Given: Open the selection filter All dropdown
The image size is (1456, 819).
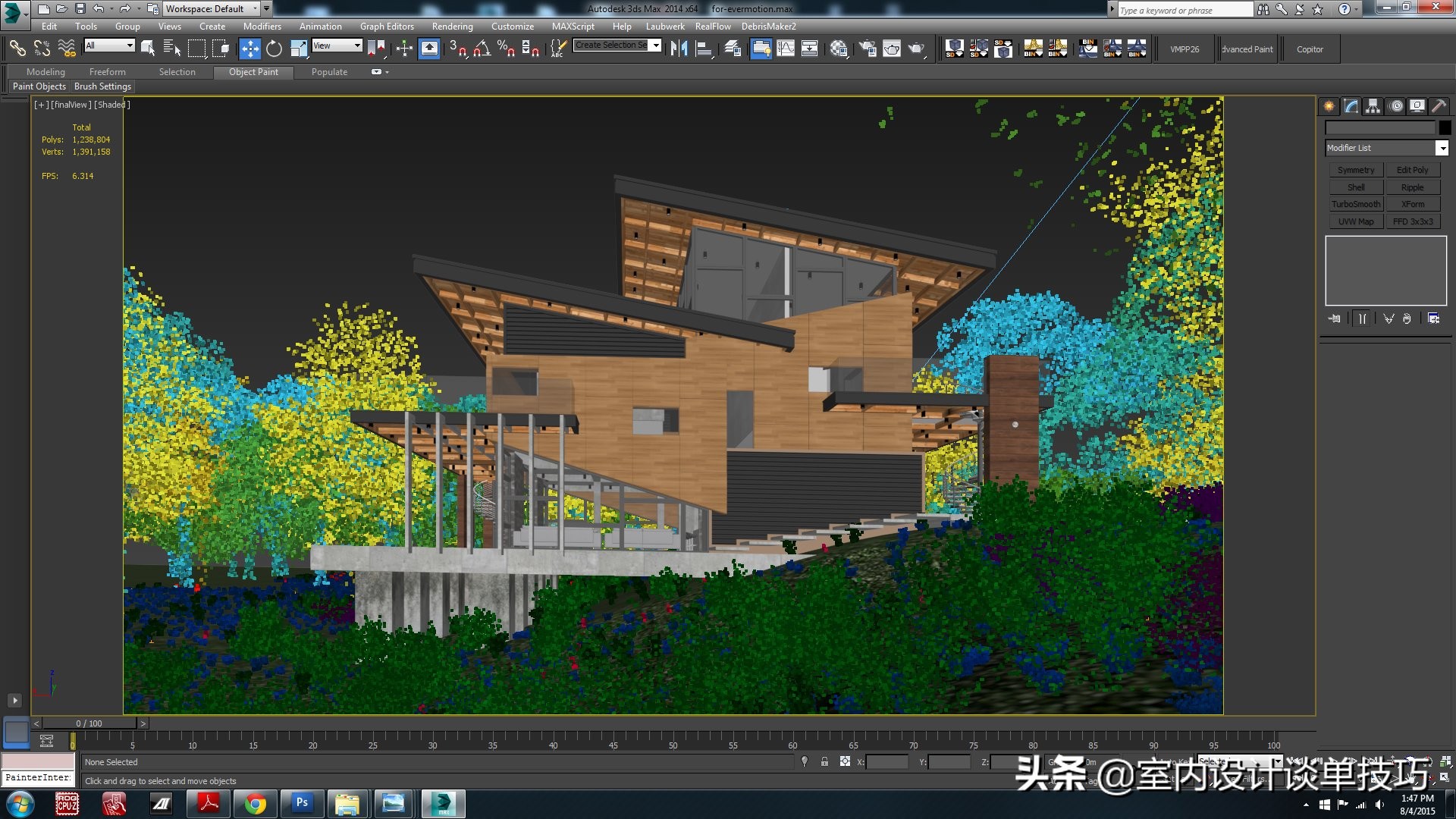Looking at the screenshot, I should pyautogui.click(x=110, y=46).
